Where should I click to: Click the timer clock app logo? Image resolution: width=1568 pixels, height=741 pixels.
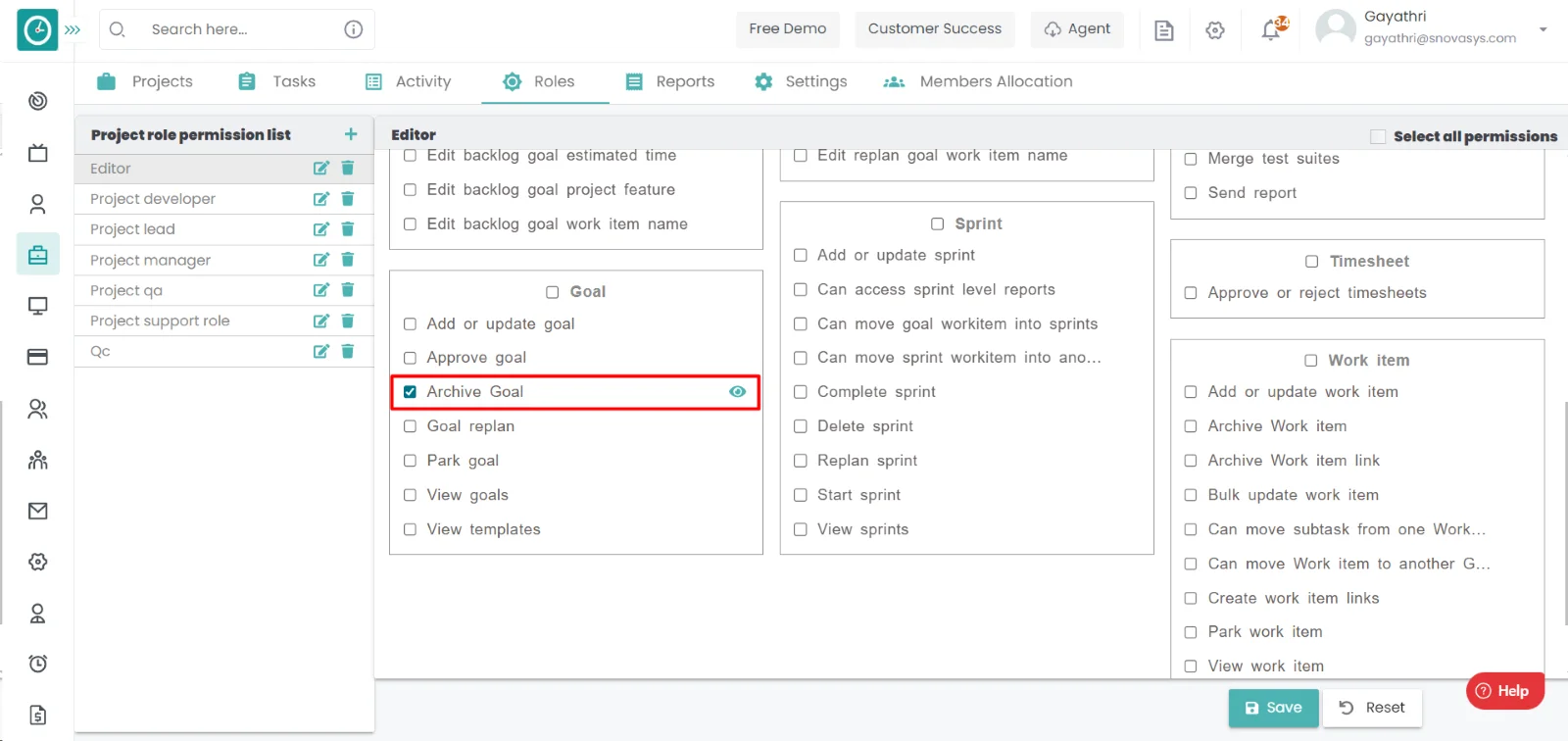[37, 29]
